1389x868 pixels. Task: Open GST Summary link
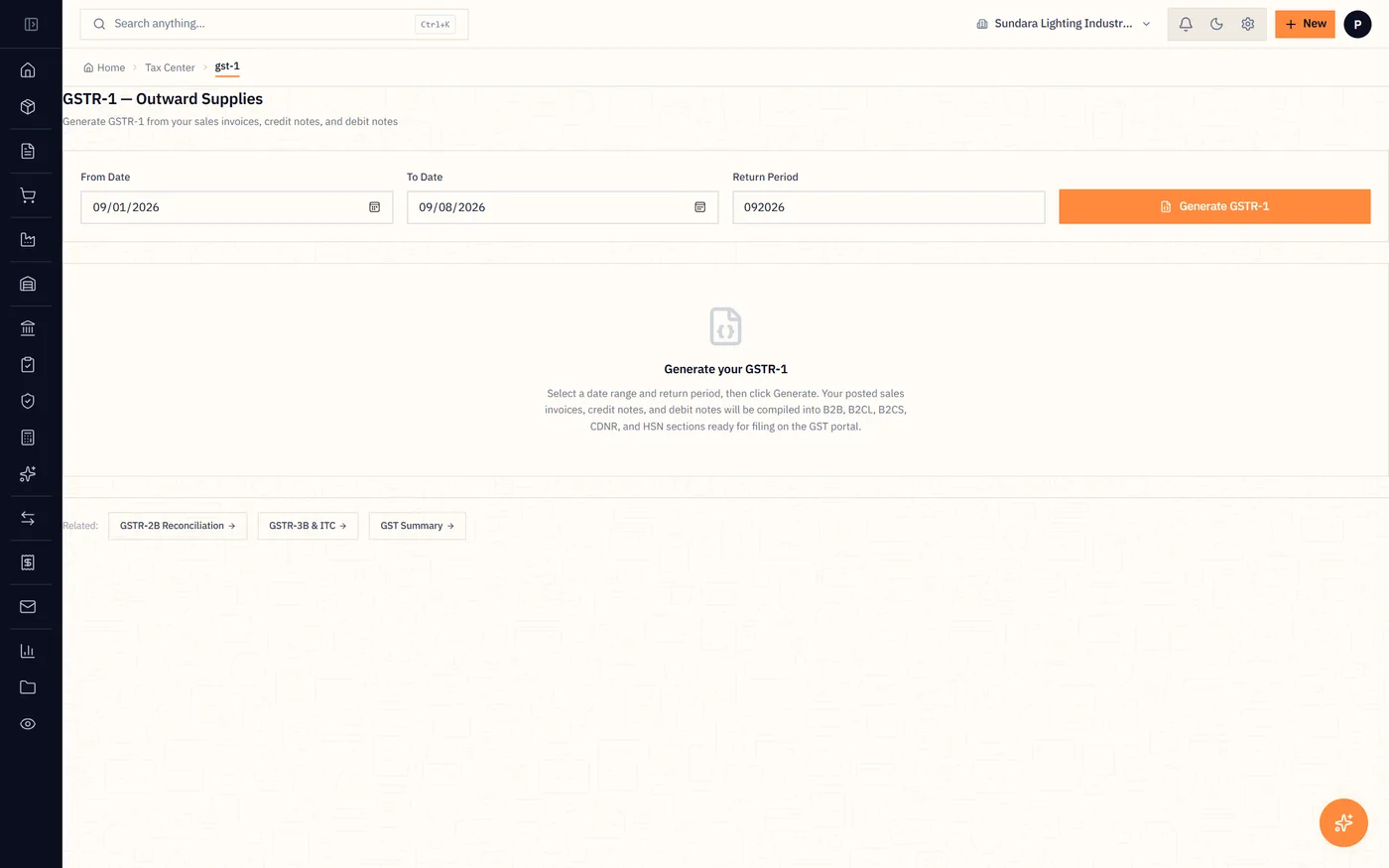(x=417, y=526)
